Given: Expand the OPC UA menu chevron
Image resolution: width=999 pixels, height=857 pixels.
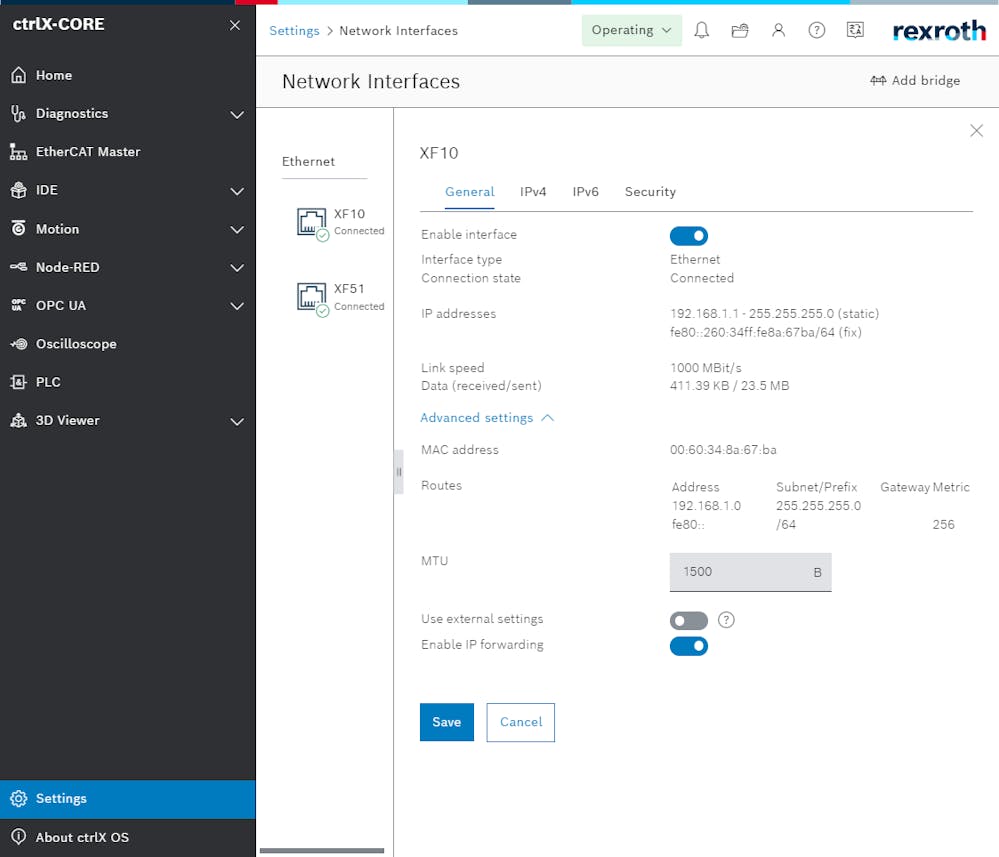Looking at the screenshot, I should click(237, 306).
